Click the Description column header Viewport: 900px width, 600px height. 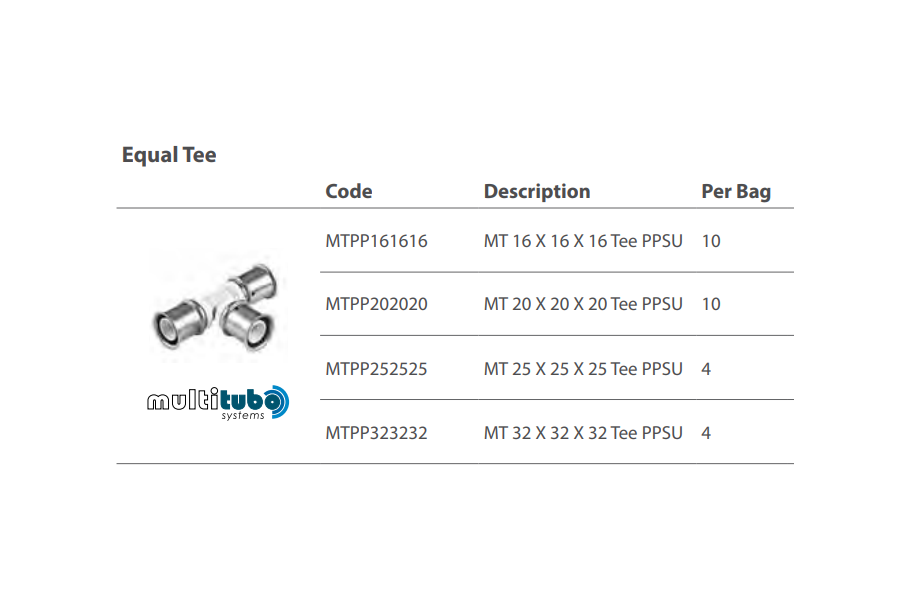[537, 191]
